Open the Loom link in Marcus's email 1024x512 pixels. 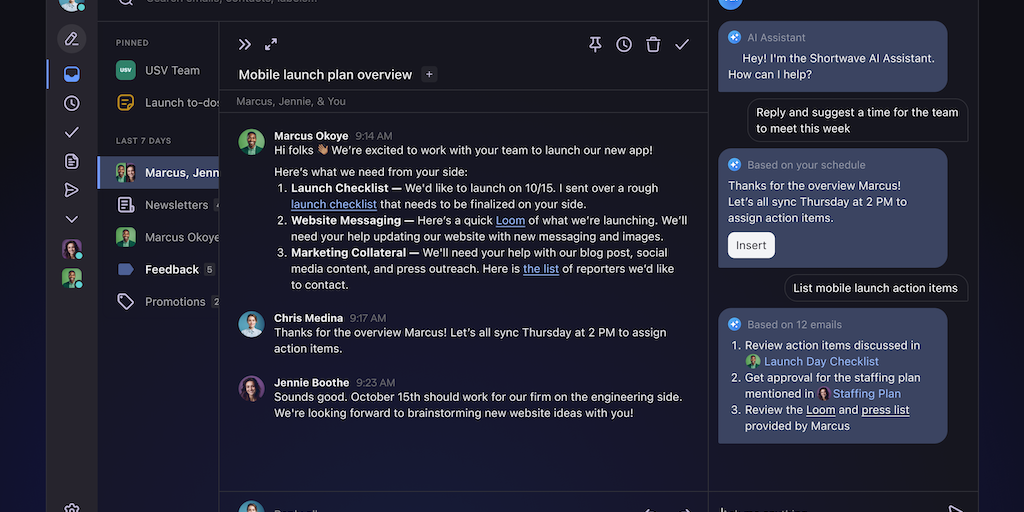[x=510, y=220]
